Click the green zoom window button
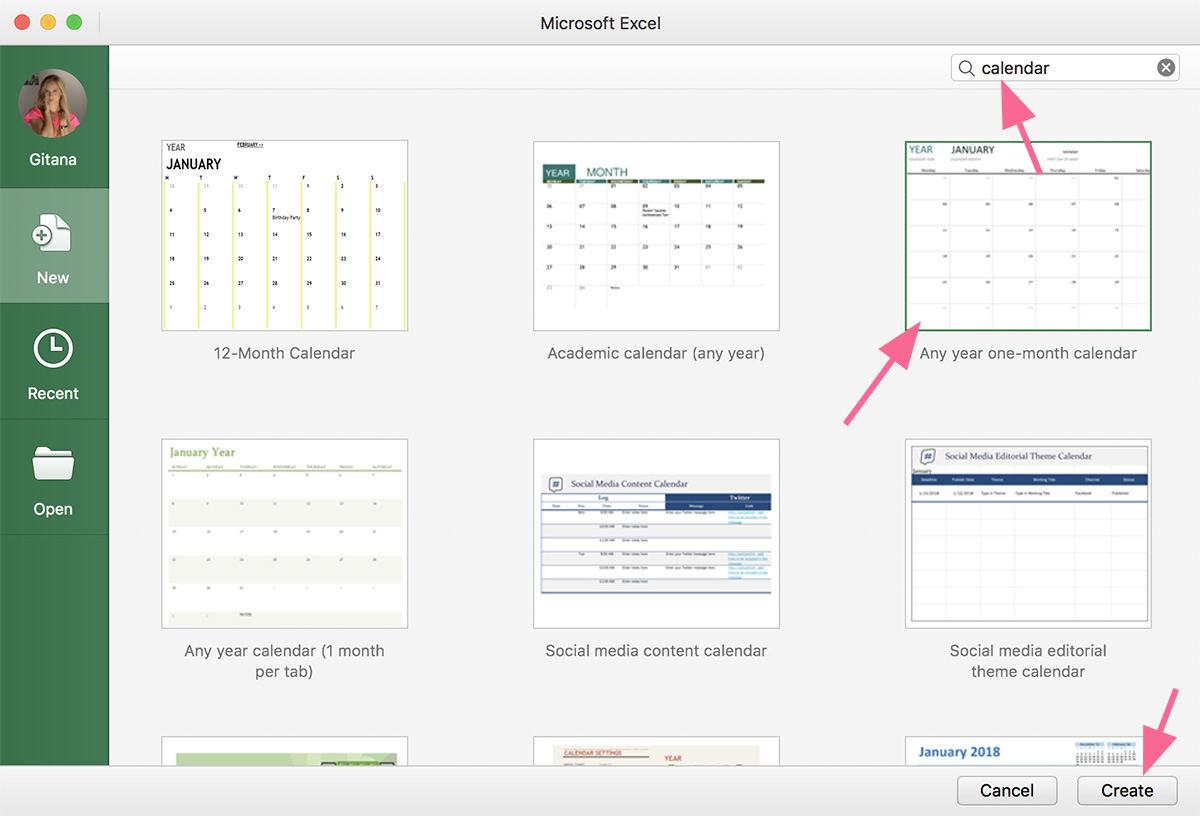Screen dimensions: 1200x816 pos(74,22)
